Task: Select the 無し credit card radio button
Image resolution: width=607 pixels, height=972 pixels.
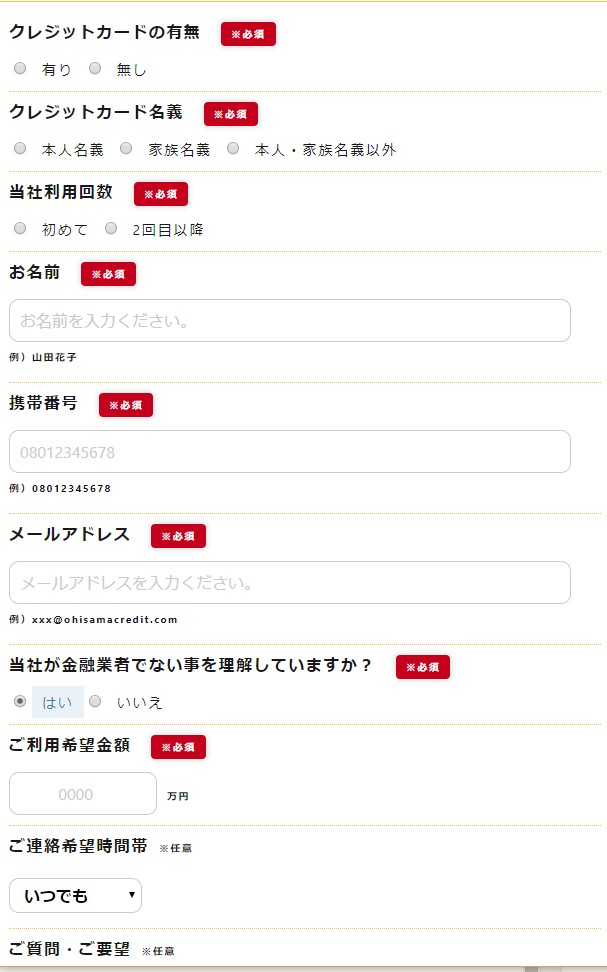Action: pyautogui.click(x=95, y=69)
